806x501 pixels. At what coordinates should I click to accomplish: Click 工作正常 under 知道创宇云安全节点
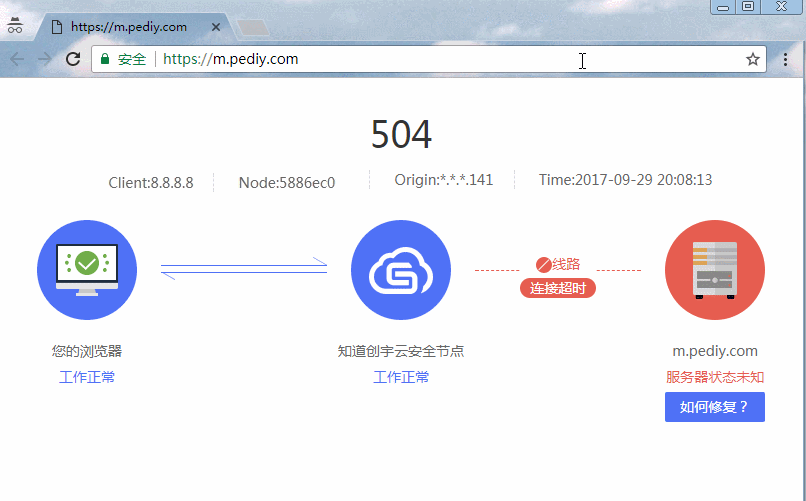coord(401,377)
